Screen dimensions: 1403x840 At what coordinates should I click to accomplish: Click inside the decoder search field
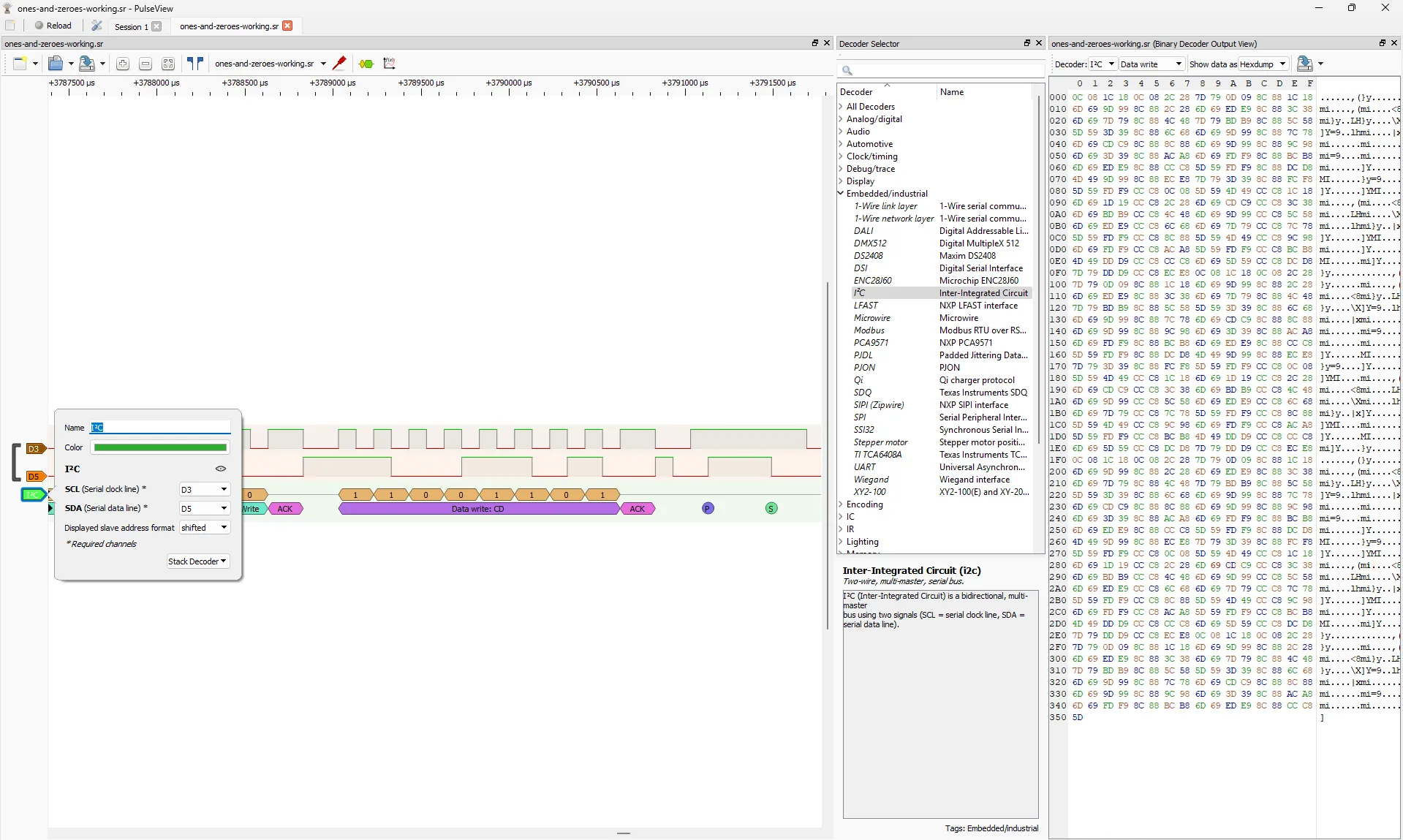click(943, 70)
